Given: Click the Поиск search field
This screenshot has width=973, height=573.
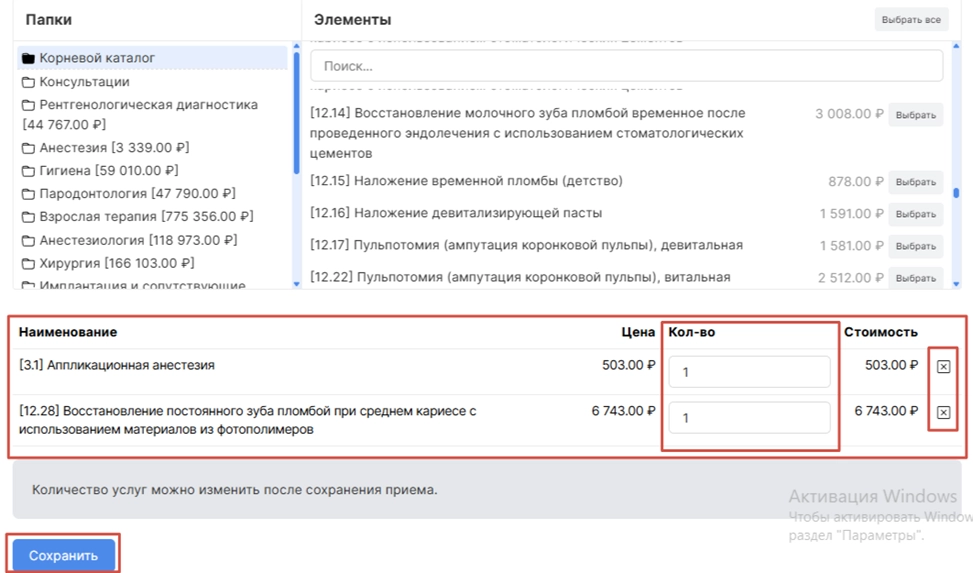Looking at the screenshot, I should click(626, 66).
